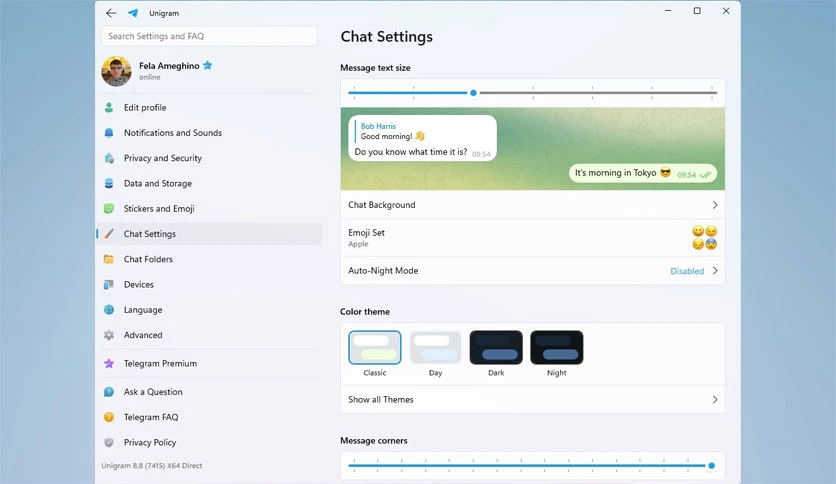Click the Language globe icon
The image size is (836, 484).
pyautogui.click(x=109, y=310)
